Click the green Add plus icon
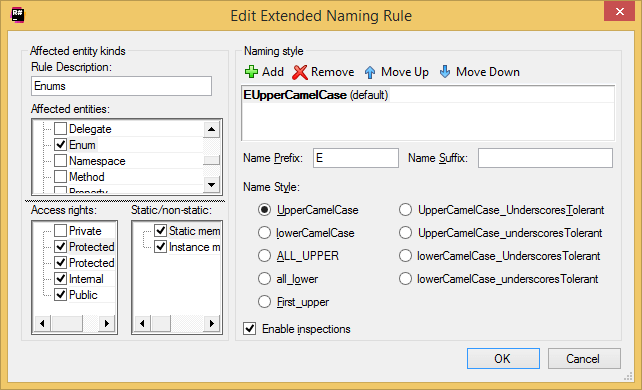This screenshot has width=642, height=390. pyautogui.click(x=251, y=72)
